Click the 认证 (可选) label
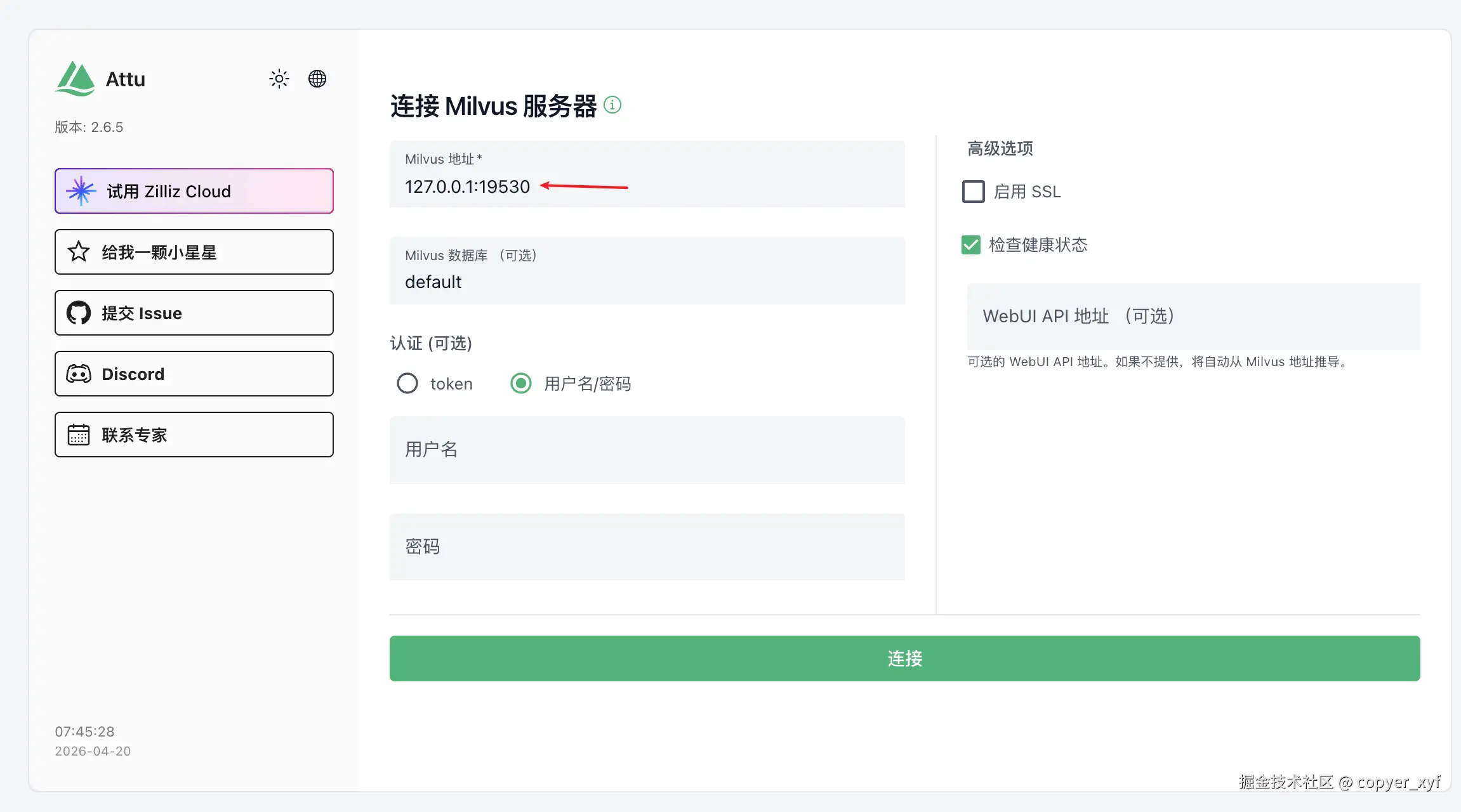1461x812 pixels. click(431, 343)
